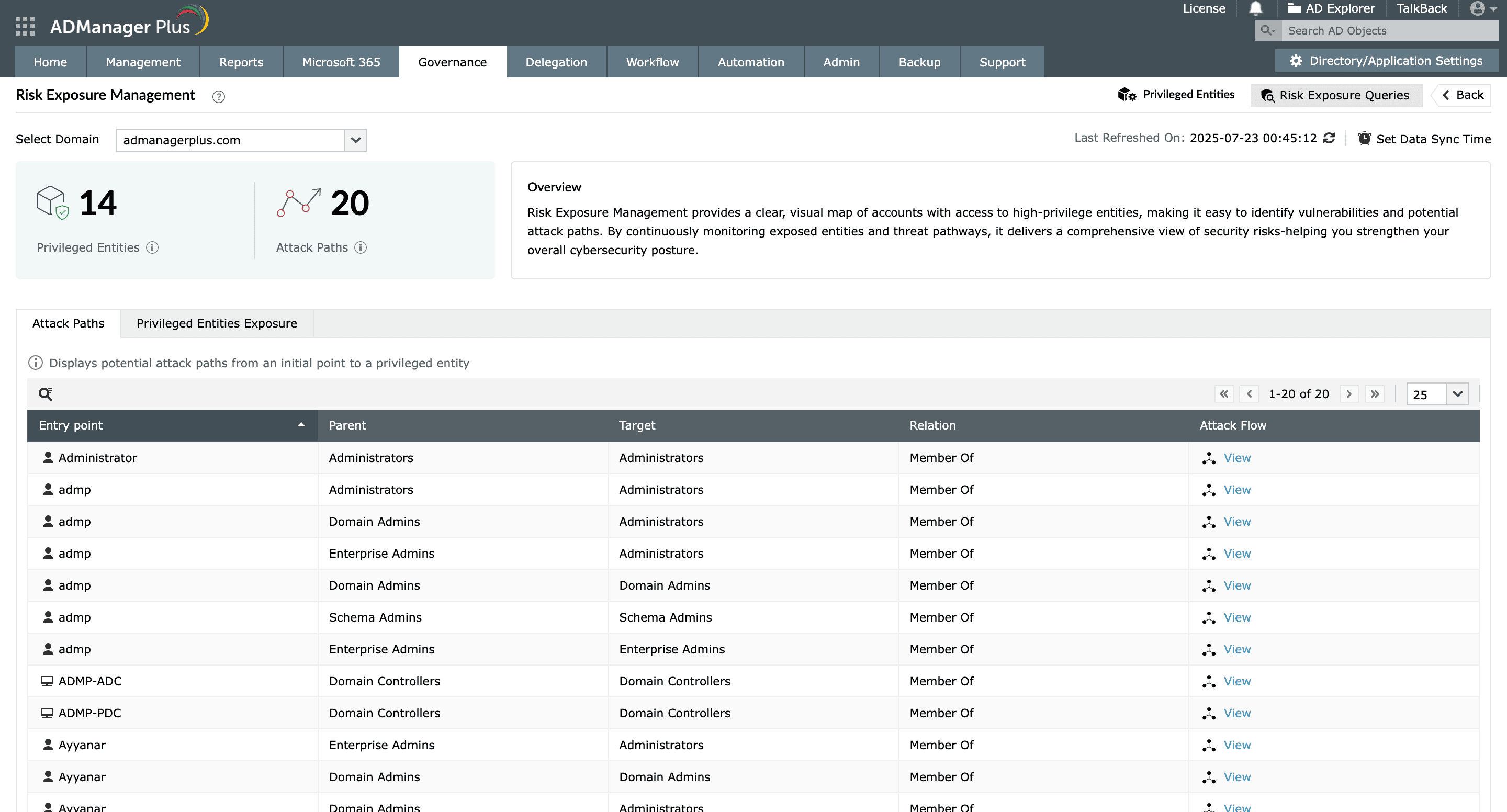Open the Reports menu

pos(241,61)
